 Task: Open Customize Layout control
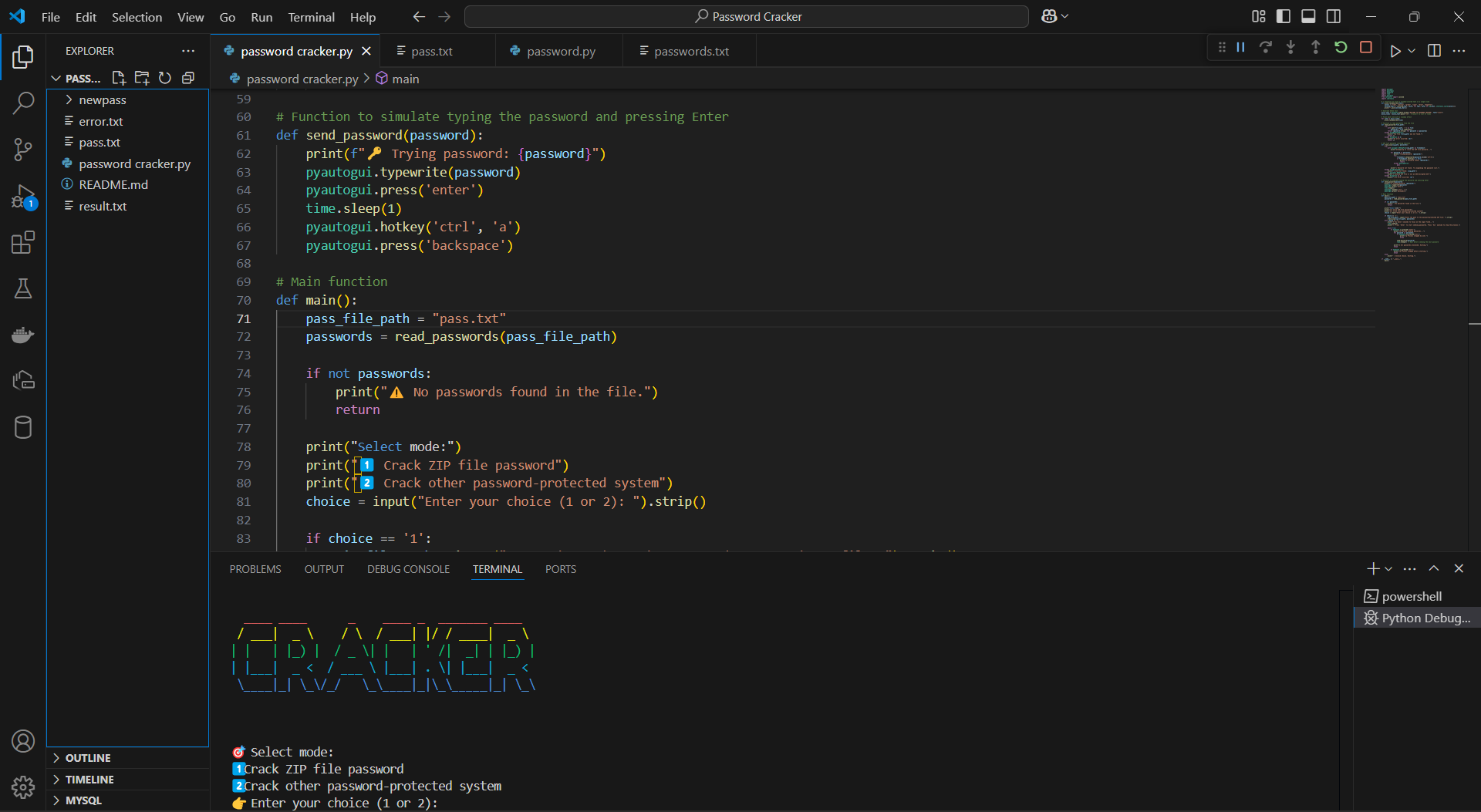[x=1259, y=16]
